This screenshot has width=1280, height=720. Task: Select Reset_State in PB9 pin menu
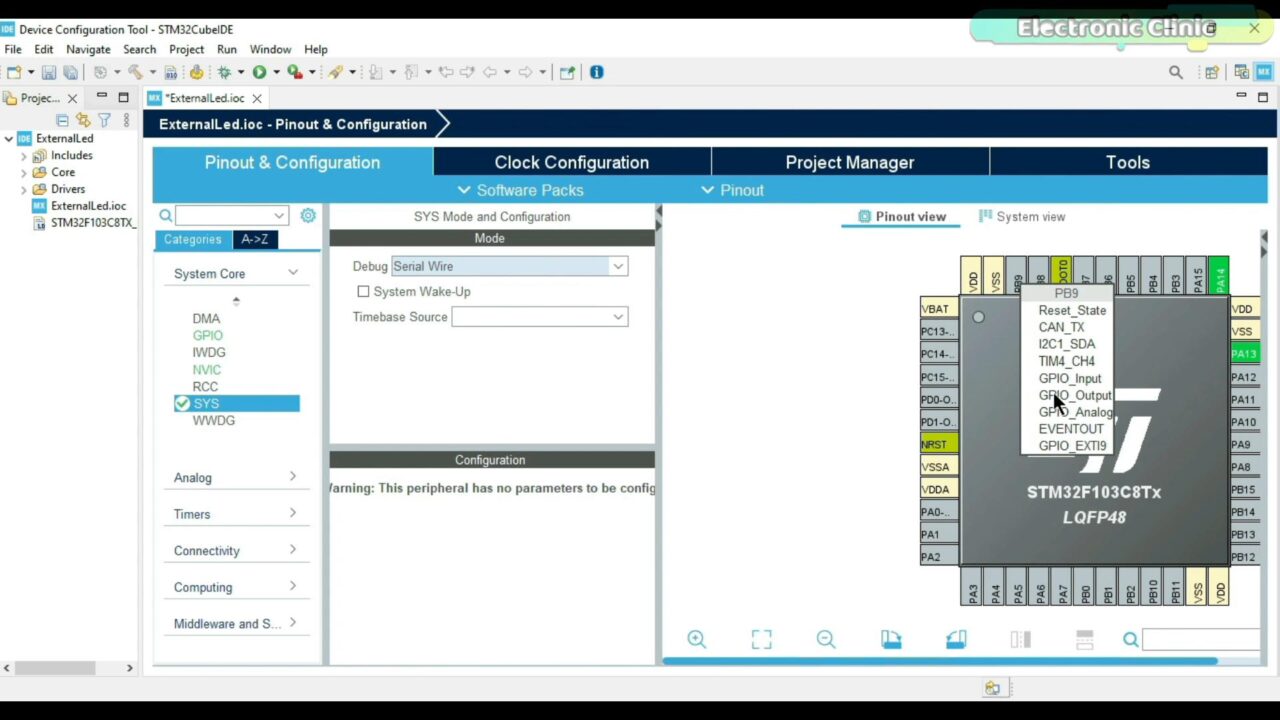[1072, 310]
